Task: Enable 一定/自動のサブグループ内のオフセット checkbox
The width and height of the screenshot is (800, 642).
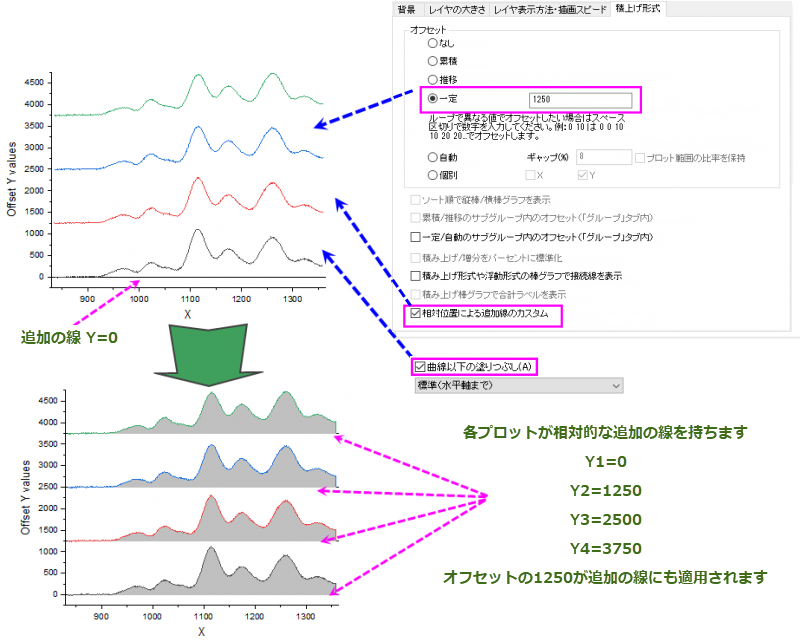Action: point(415,237)
